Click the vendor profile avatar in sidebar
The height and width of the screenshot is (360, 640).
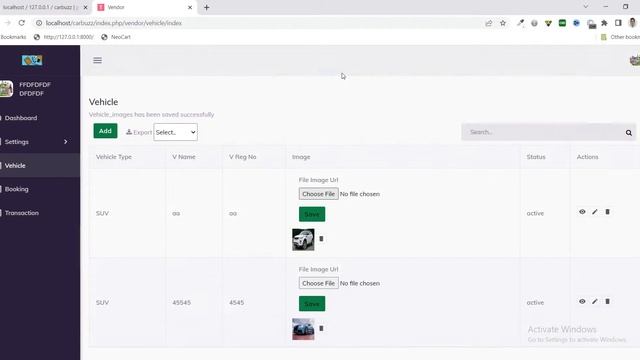[7, 89]
